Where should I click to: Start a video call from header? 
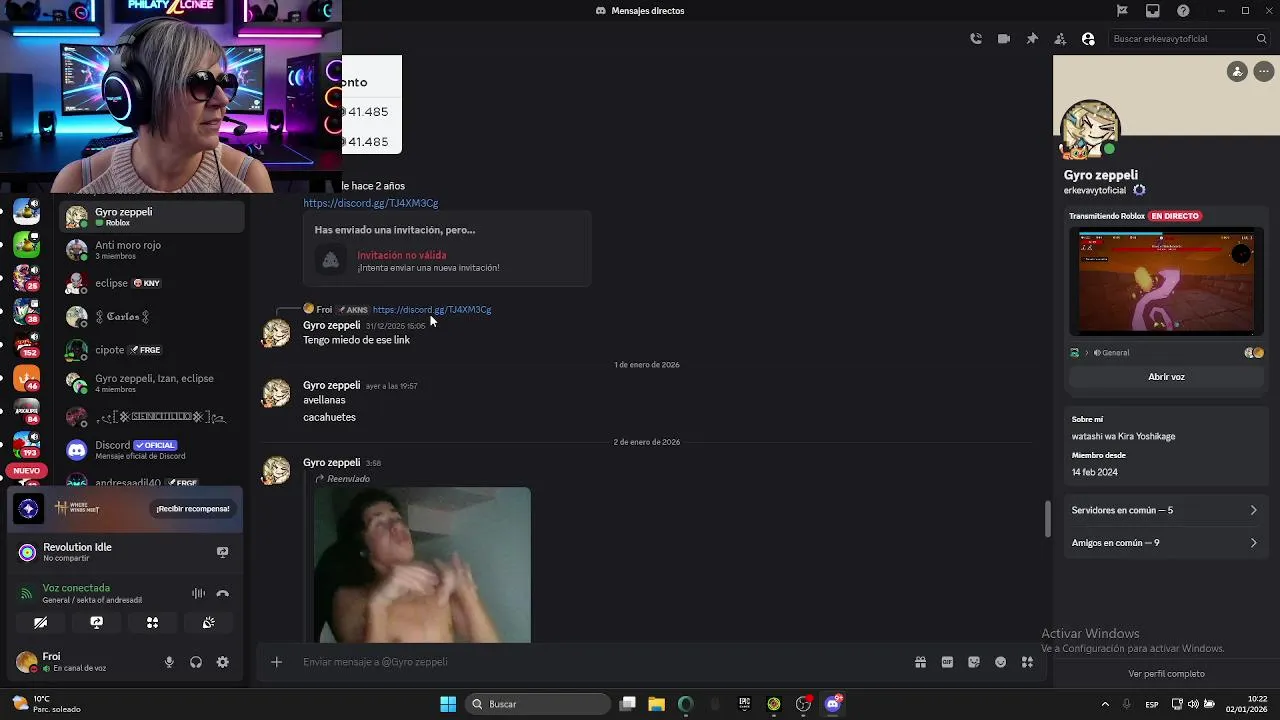pos(1004,39)
